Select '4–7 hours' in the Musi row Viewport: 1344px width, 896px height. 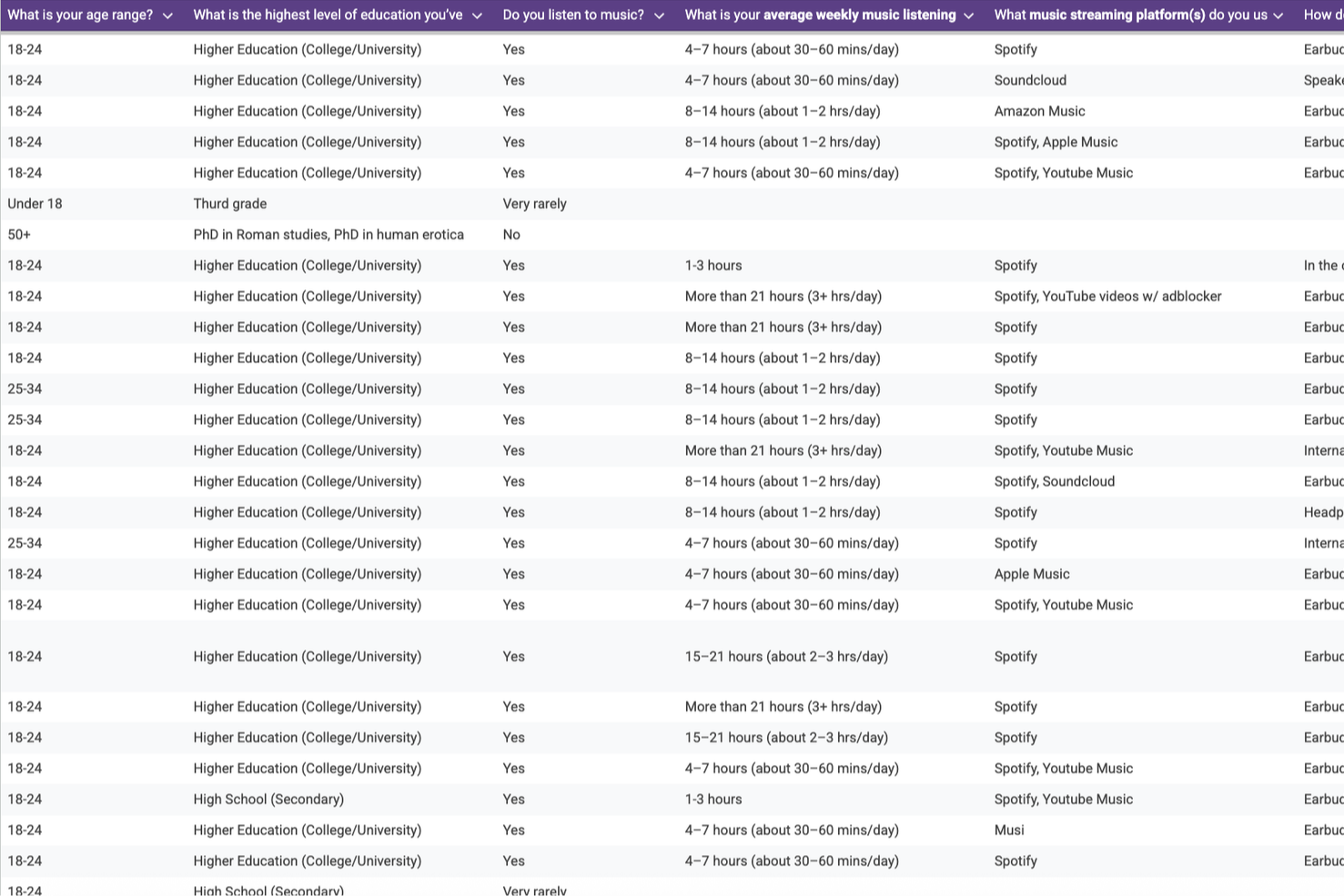pyautogui.click(x=792, y=830)
